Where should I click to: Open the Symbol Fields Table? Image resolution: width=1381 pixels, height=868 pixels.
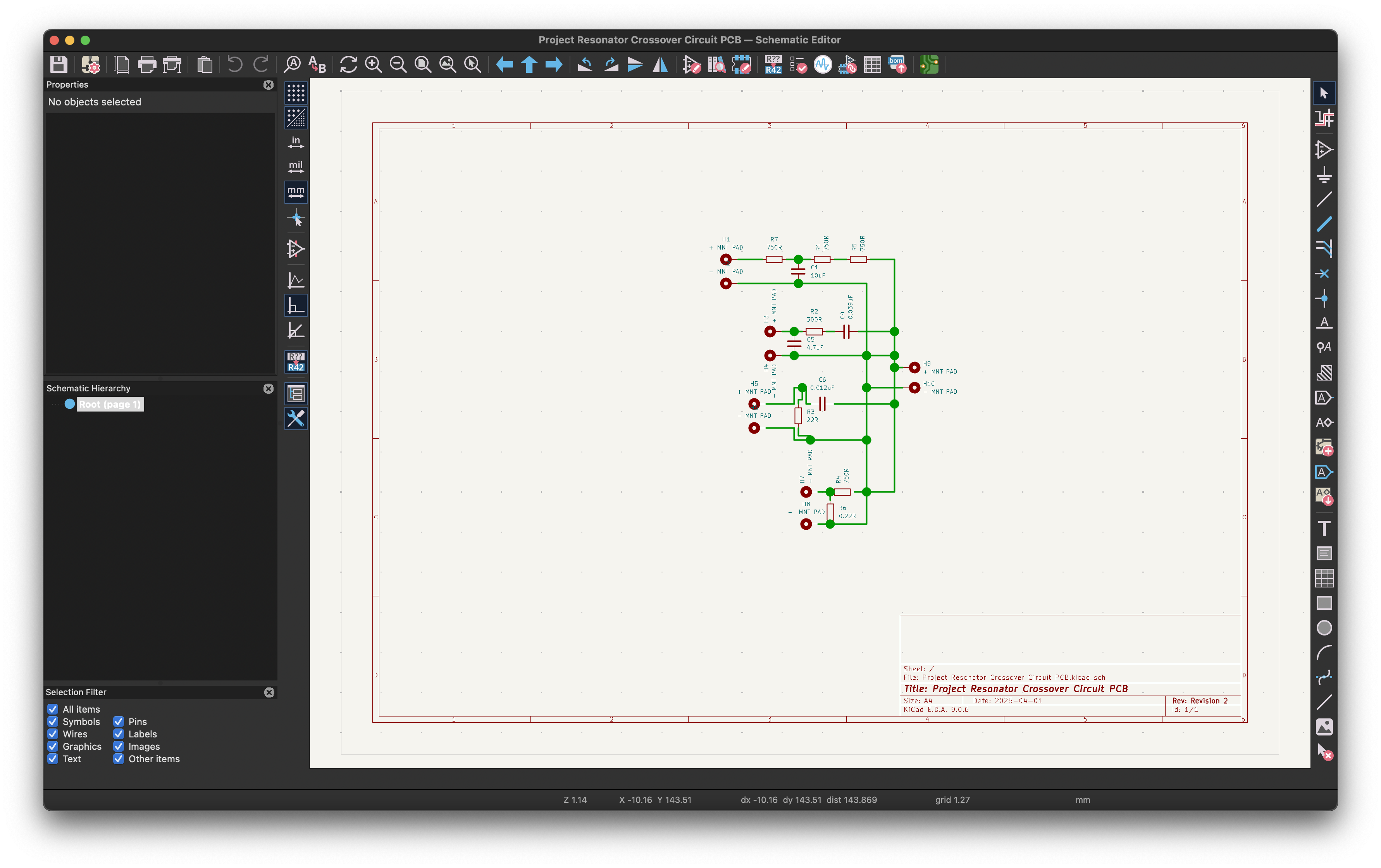pos(872,65)
